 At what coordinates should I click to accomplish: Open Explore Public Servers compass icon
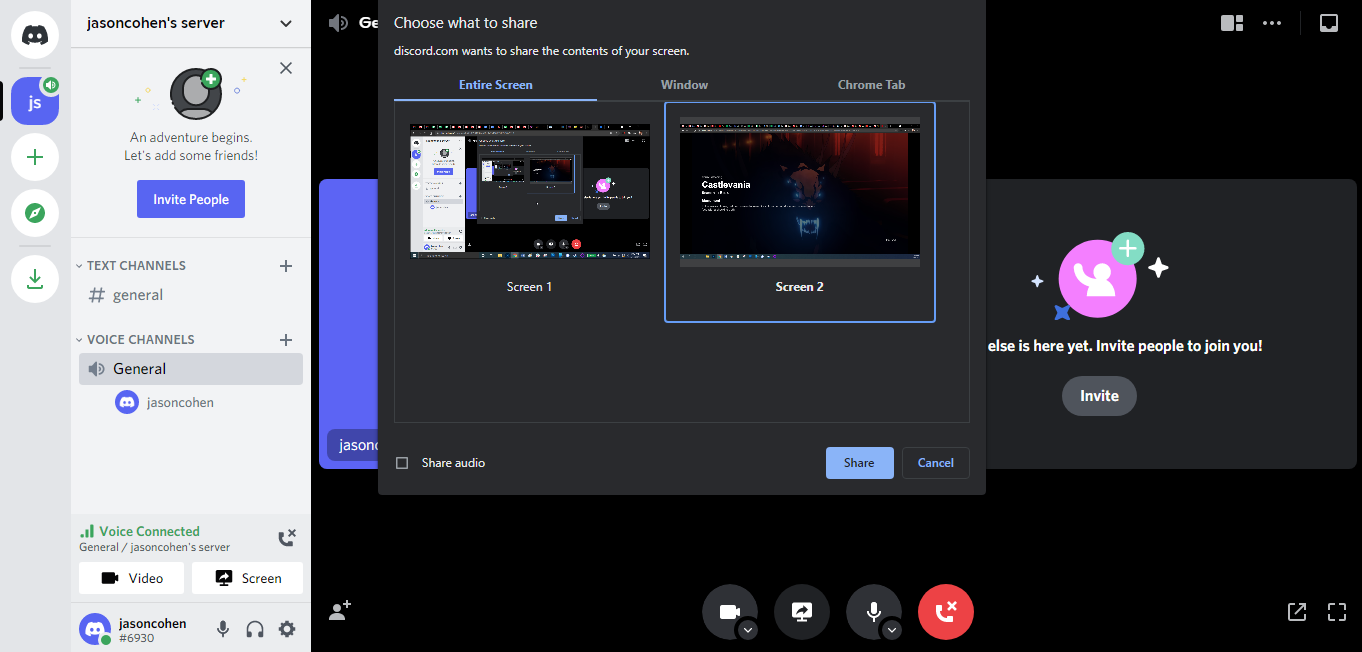[35, 213]
